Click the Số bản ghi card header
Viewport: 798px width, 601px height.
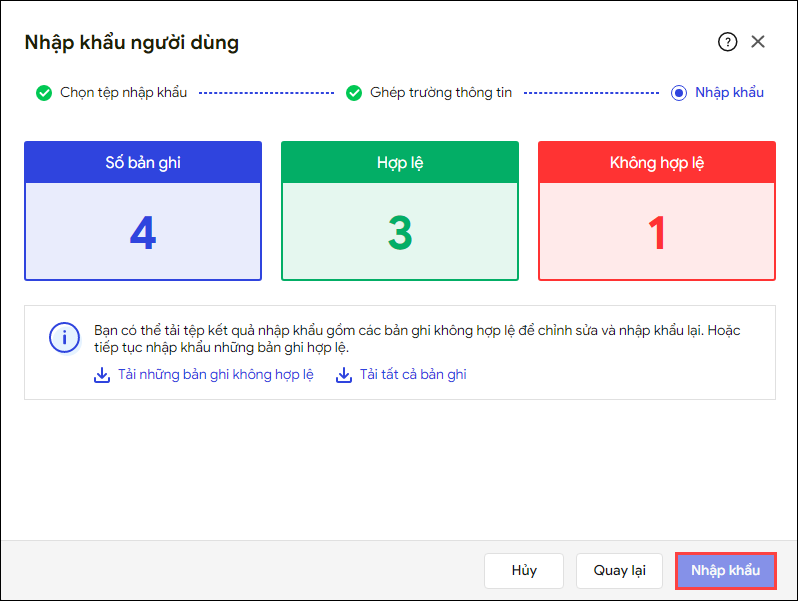(x=143, y=162)
